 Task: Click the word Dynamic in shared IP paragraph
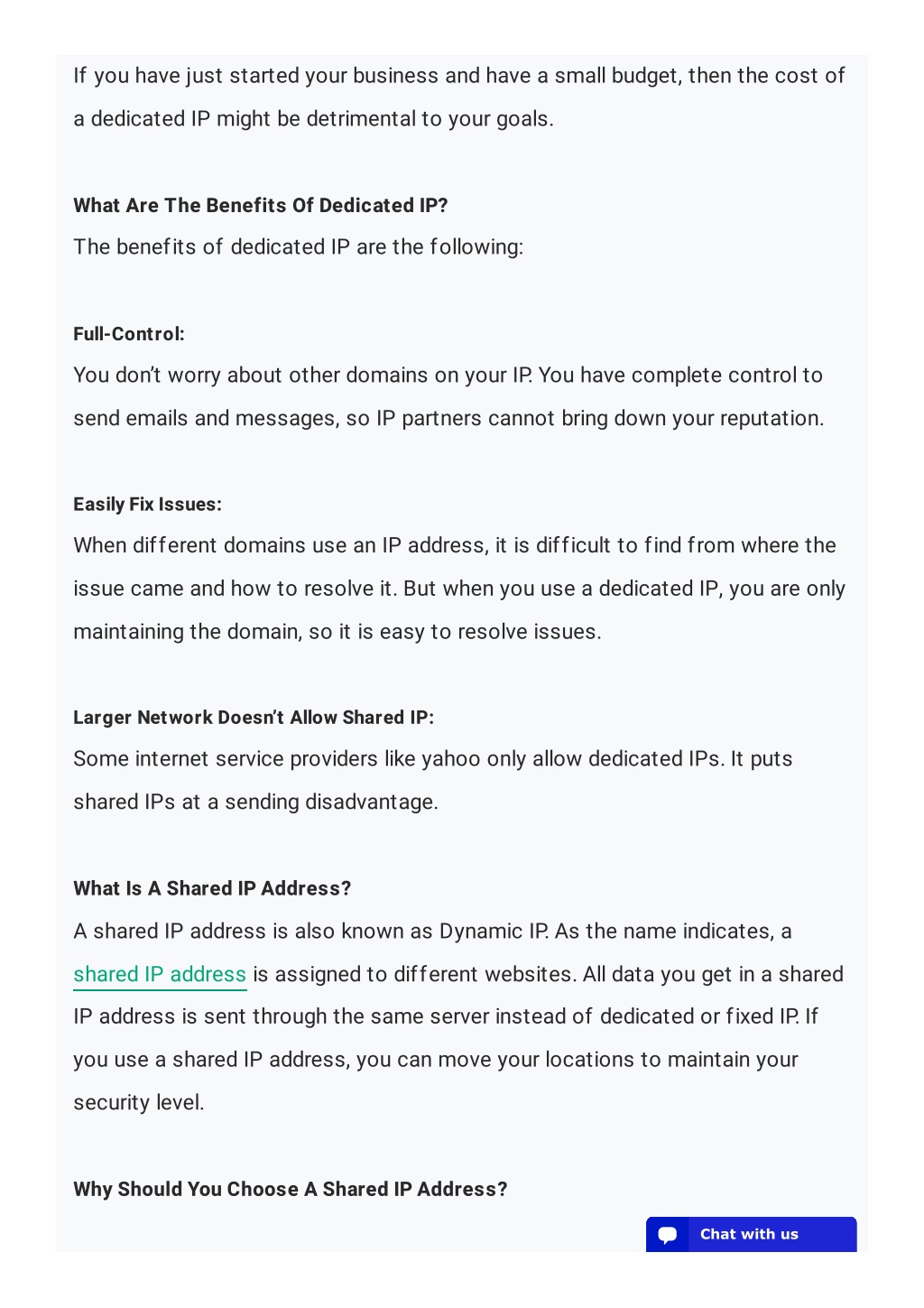click(480, 932)
